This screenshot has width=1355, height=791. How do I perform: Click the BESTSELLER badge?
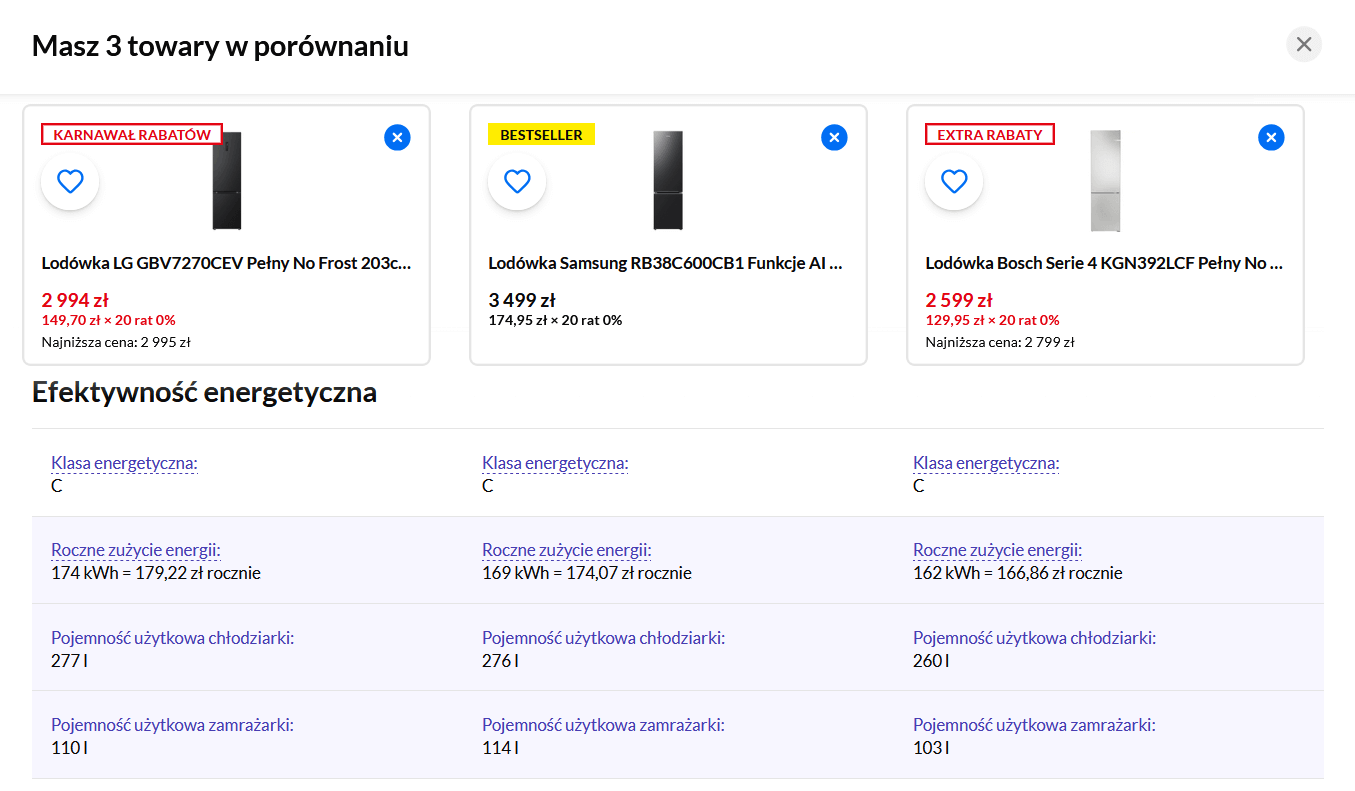[541, 134]
